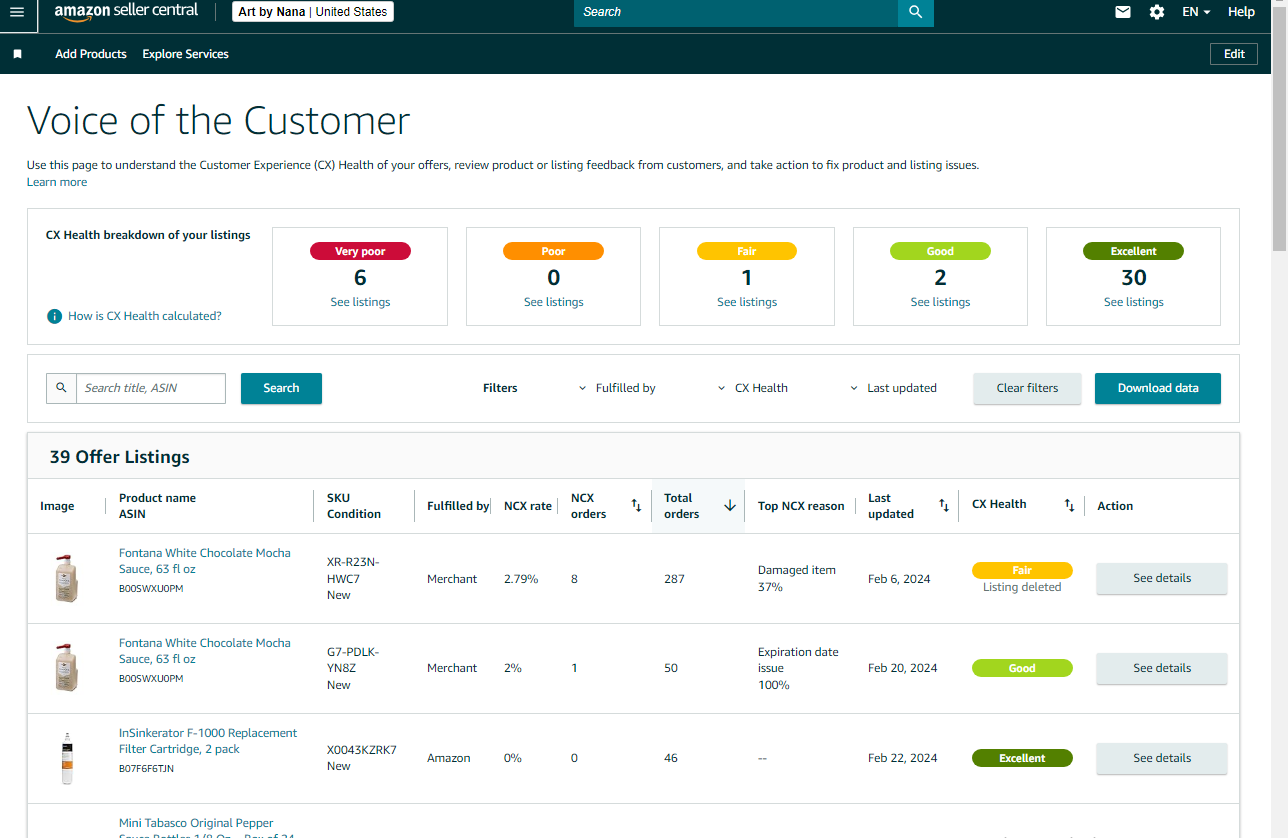Open Fontana Mocha Sauce link with 50 orders

click(x=205, y=651)
